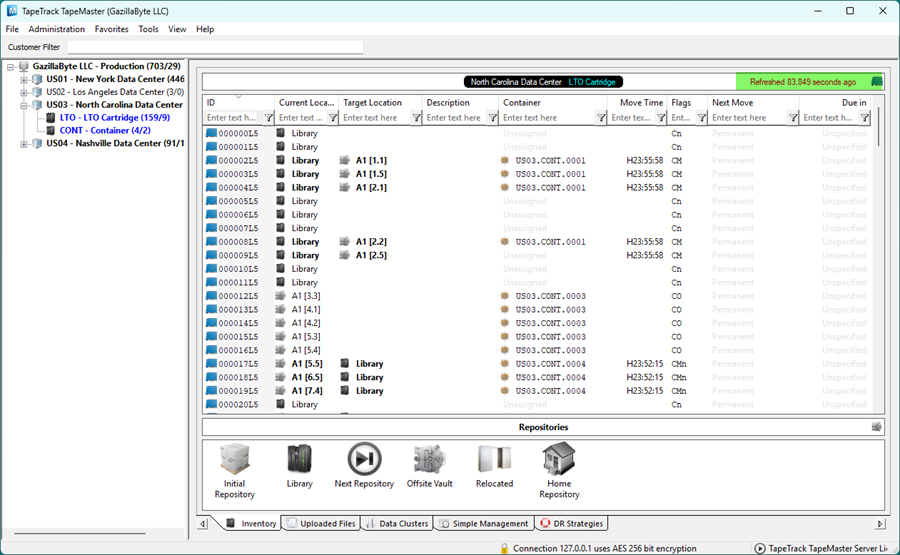Click the container icon in row 000002L5
Screen dimensions: 900x555
[x=505, y=160]
